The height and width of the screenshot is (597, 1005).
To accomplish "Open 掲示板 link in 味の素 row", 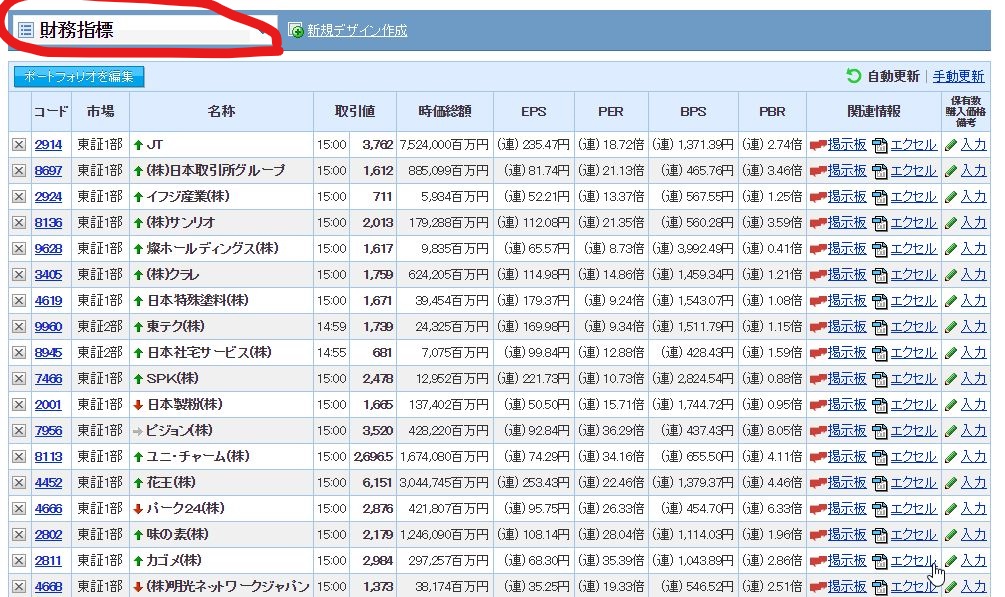I will click(847, 534).
